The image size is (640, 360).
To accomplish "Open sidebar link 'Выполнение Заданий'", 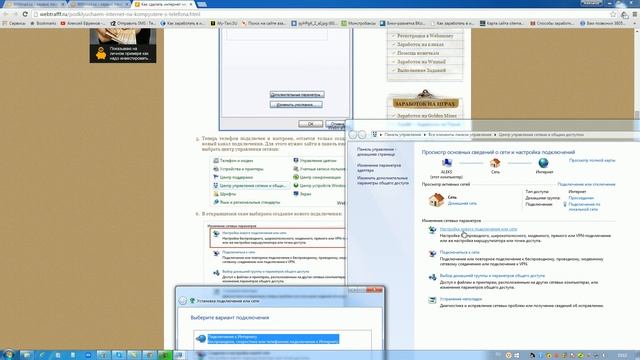I will pyautogui.click(x=421, y=70).
